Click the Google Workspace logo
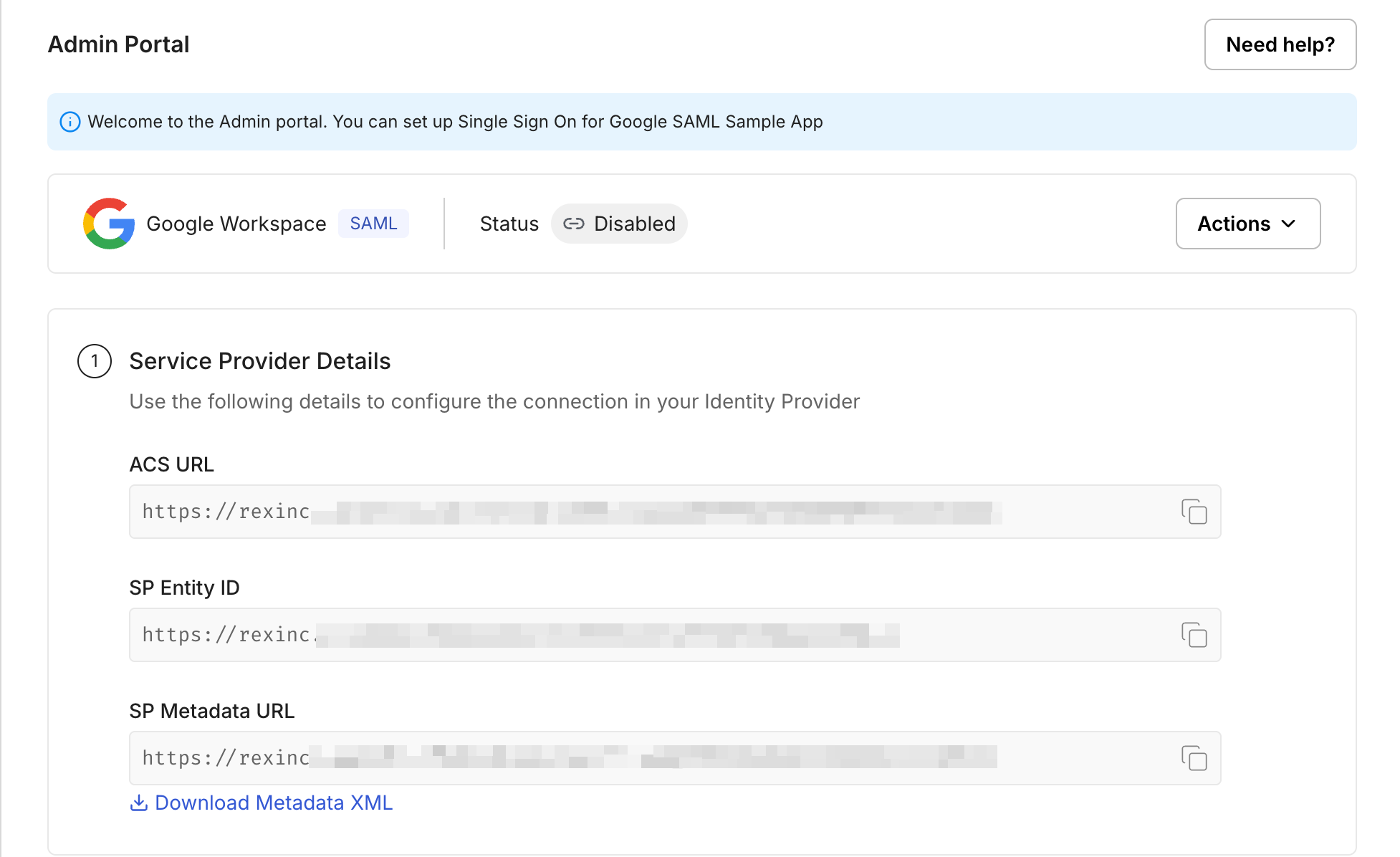The image size is (1400, 857). coord(109,224)
